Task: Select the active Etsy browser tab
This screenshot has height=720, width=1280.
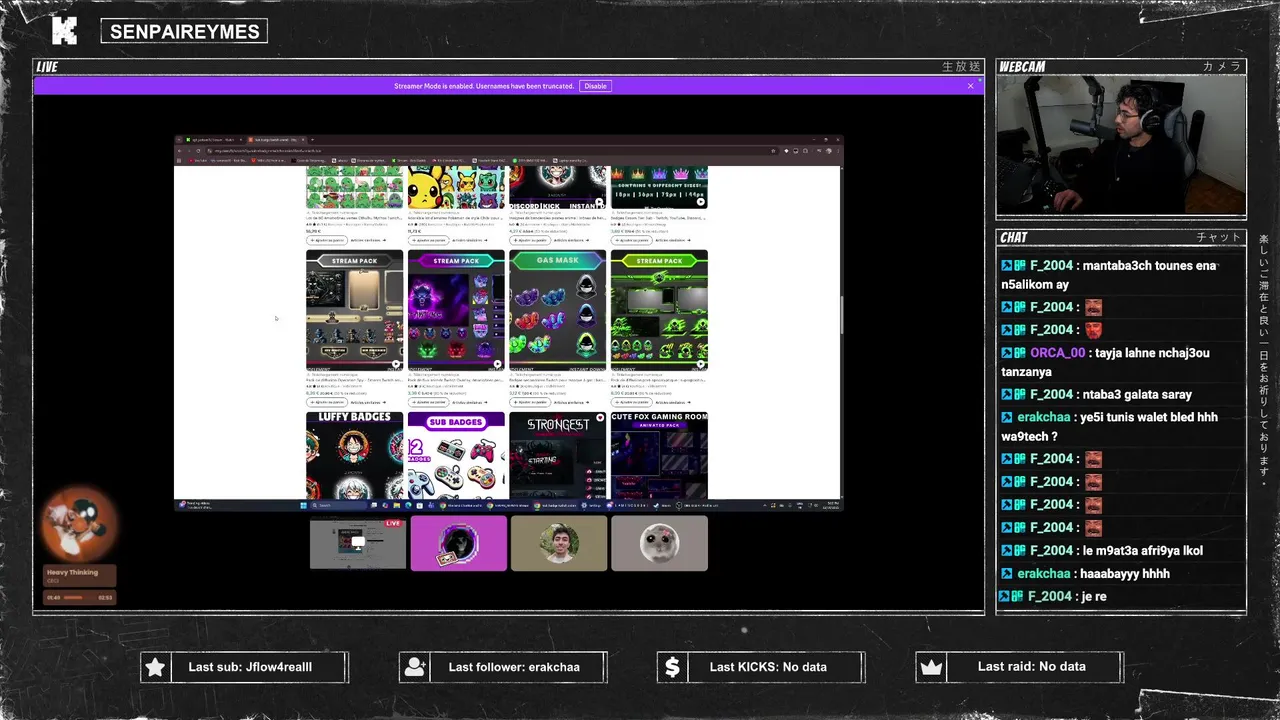Action: point(277,139)
